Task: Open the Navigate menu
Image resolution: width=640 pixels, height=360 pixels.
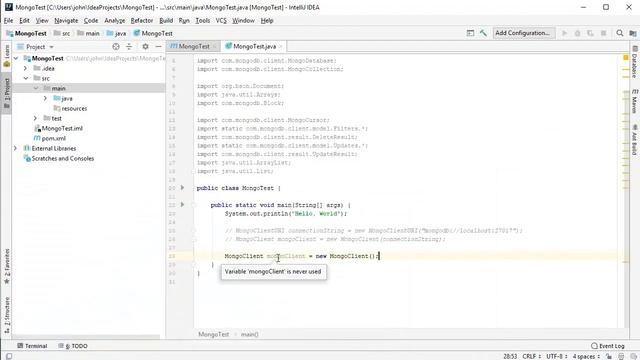Action: point(66,20)
